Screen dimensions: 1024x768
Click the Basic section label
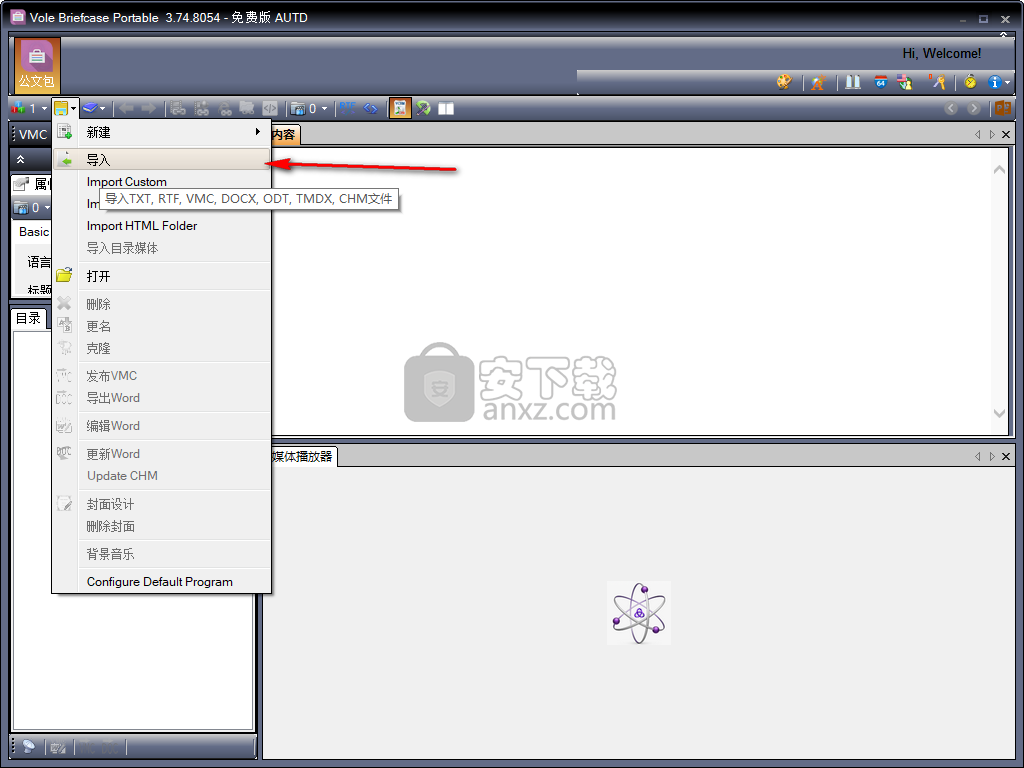pyautogui.click(x=34, y=232)
